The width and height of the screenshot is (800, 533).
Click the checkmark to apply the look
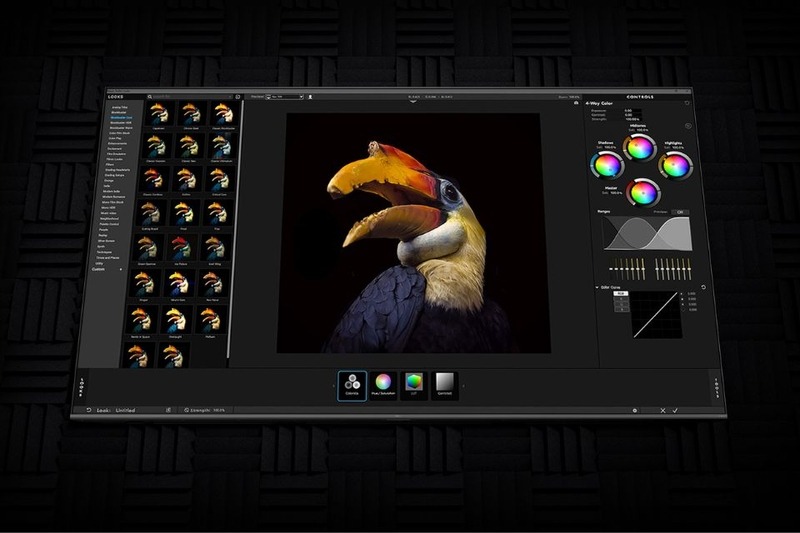[676, 411]
